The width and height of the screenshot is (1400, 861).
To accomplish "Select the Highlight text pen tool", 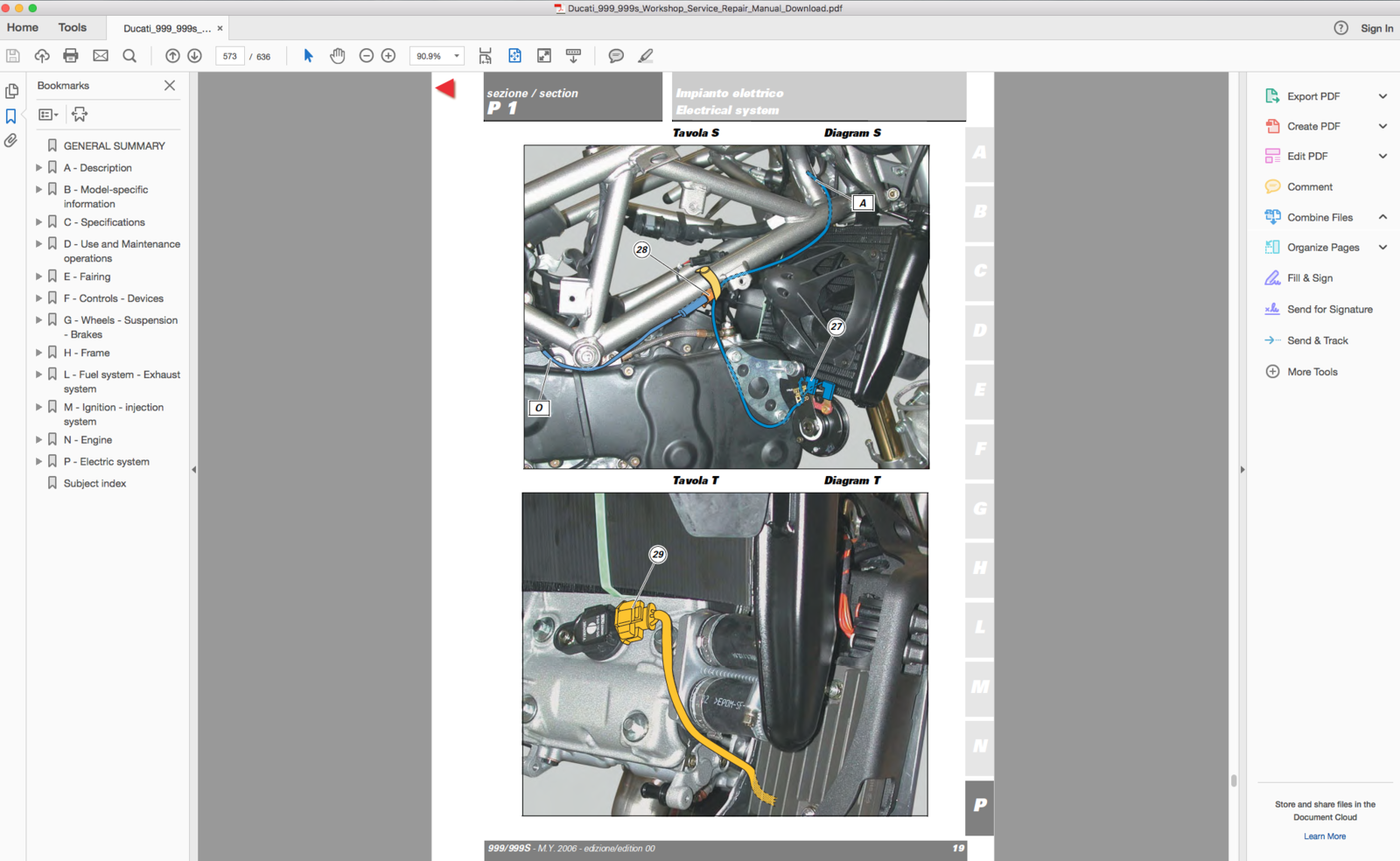I will (x=646, y=56).
